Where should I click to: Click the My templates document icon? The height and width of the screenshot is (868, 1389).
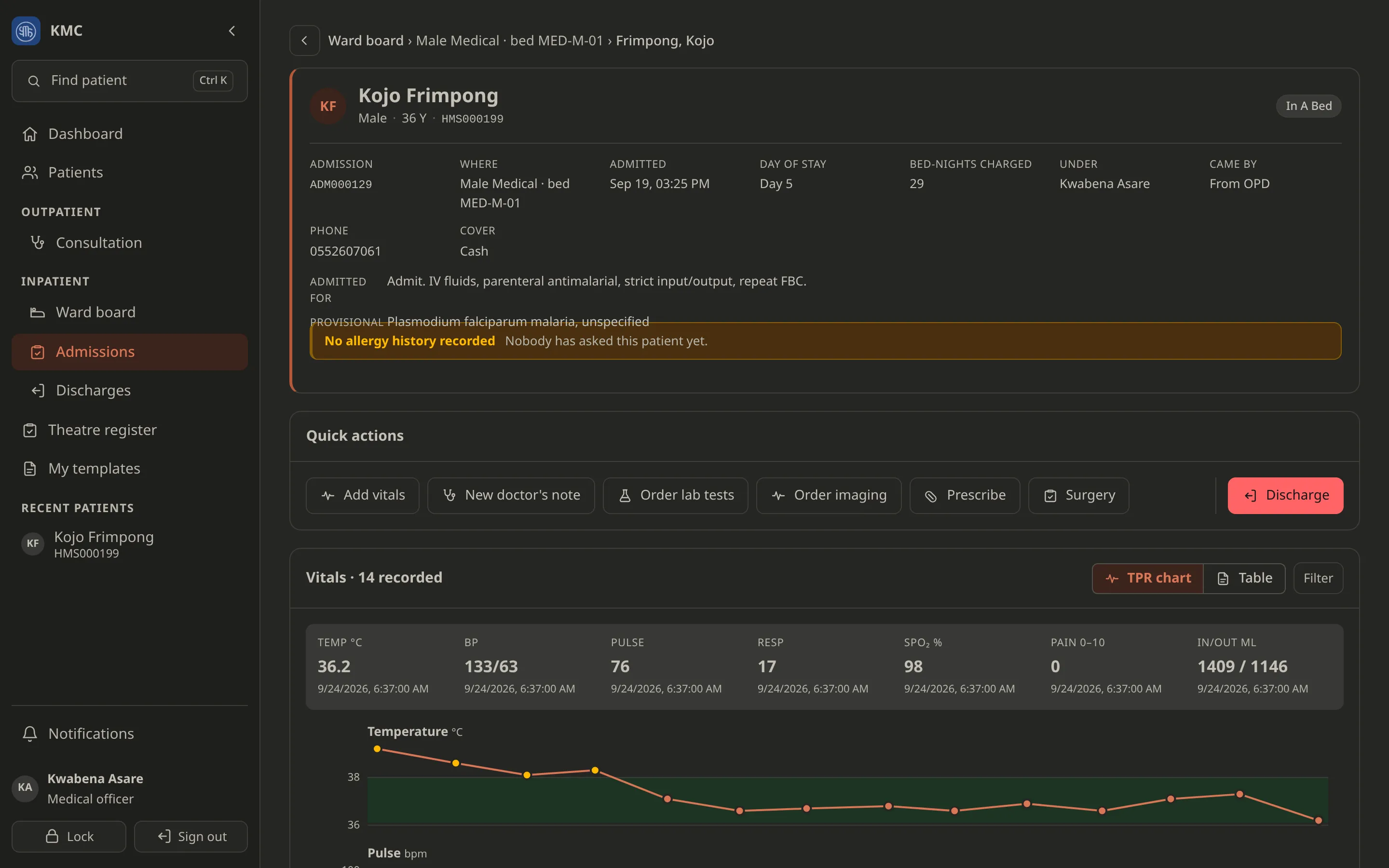point(30,468)
